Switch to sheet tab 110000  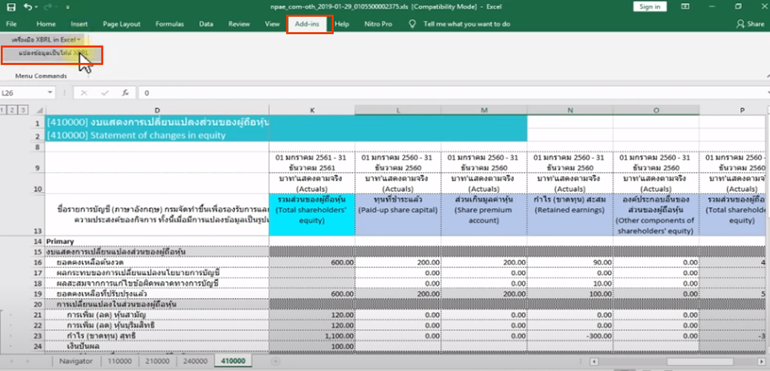119,361
